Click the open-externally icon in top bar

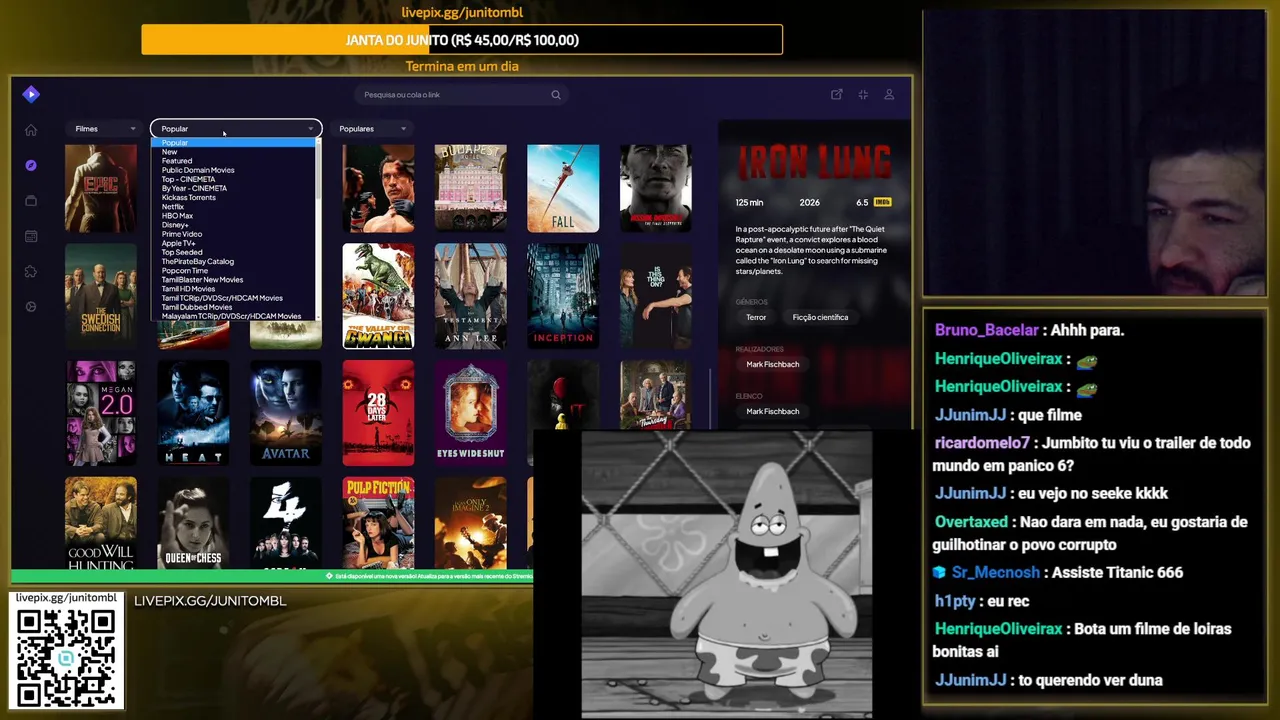click(837, 95)
